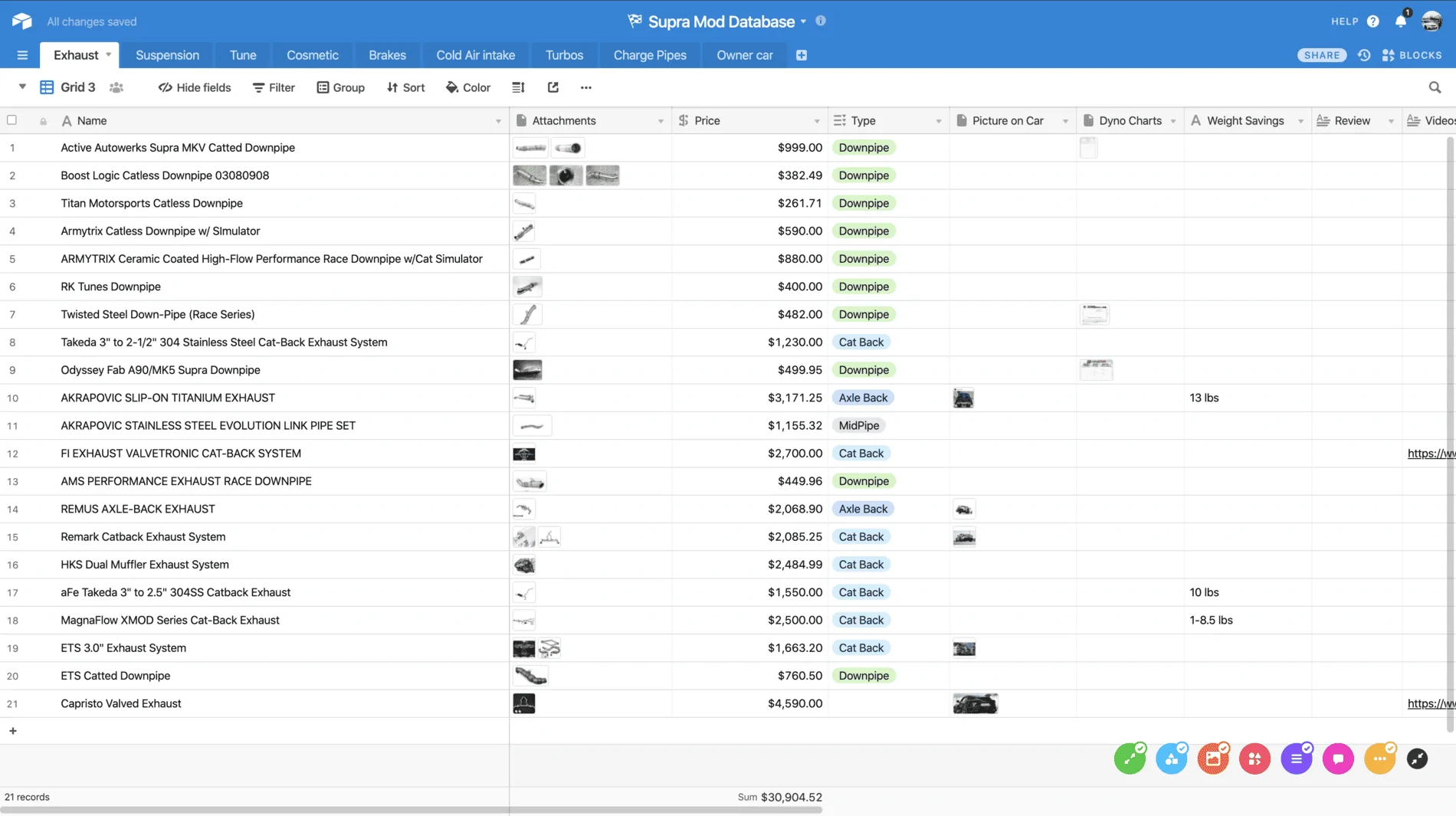Open Capristo picture on car thumbnail

click(975, 703)
